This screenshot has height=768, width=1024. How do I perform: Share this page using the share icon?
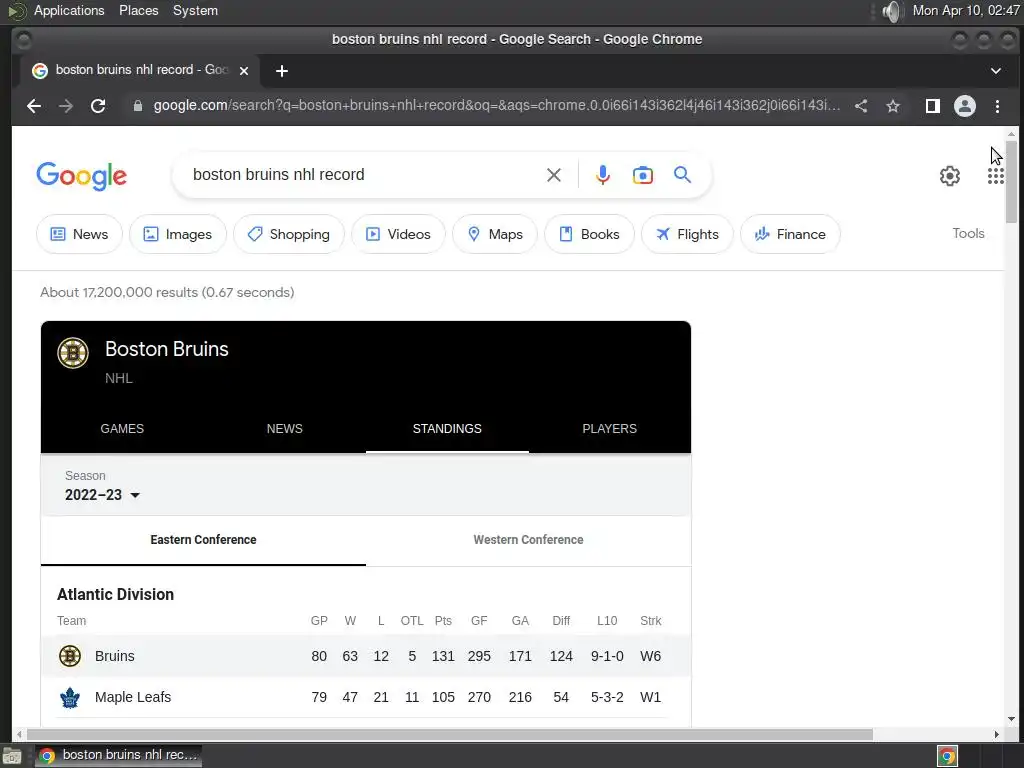(861, 106)
